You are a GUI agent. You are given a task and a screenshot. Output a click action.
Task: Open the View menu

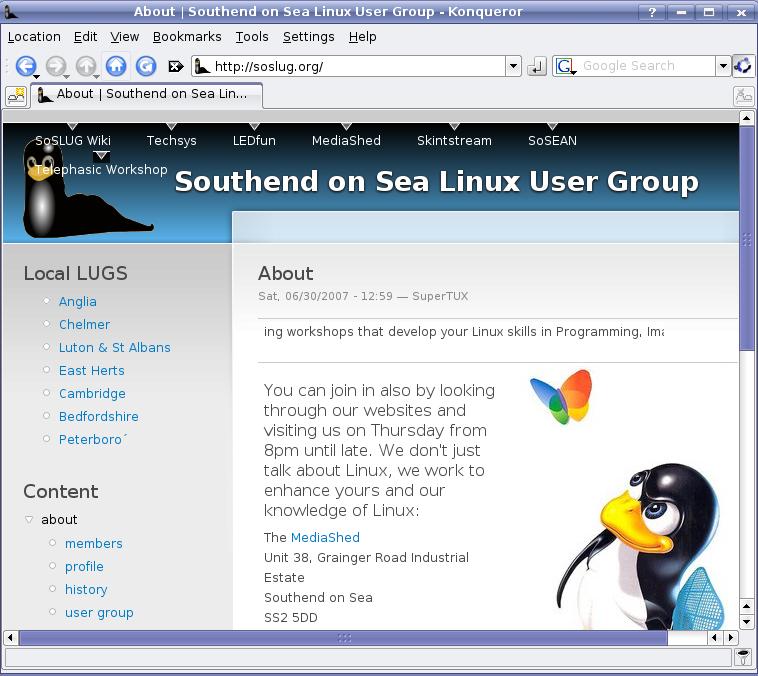[125, 37]
